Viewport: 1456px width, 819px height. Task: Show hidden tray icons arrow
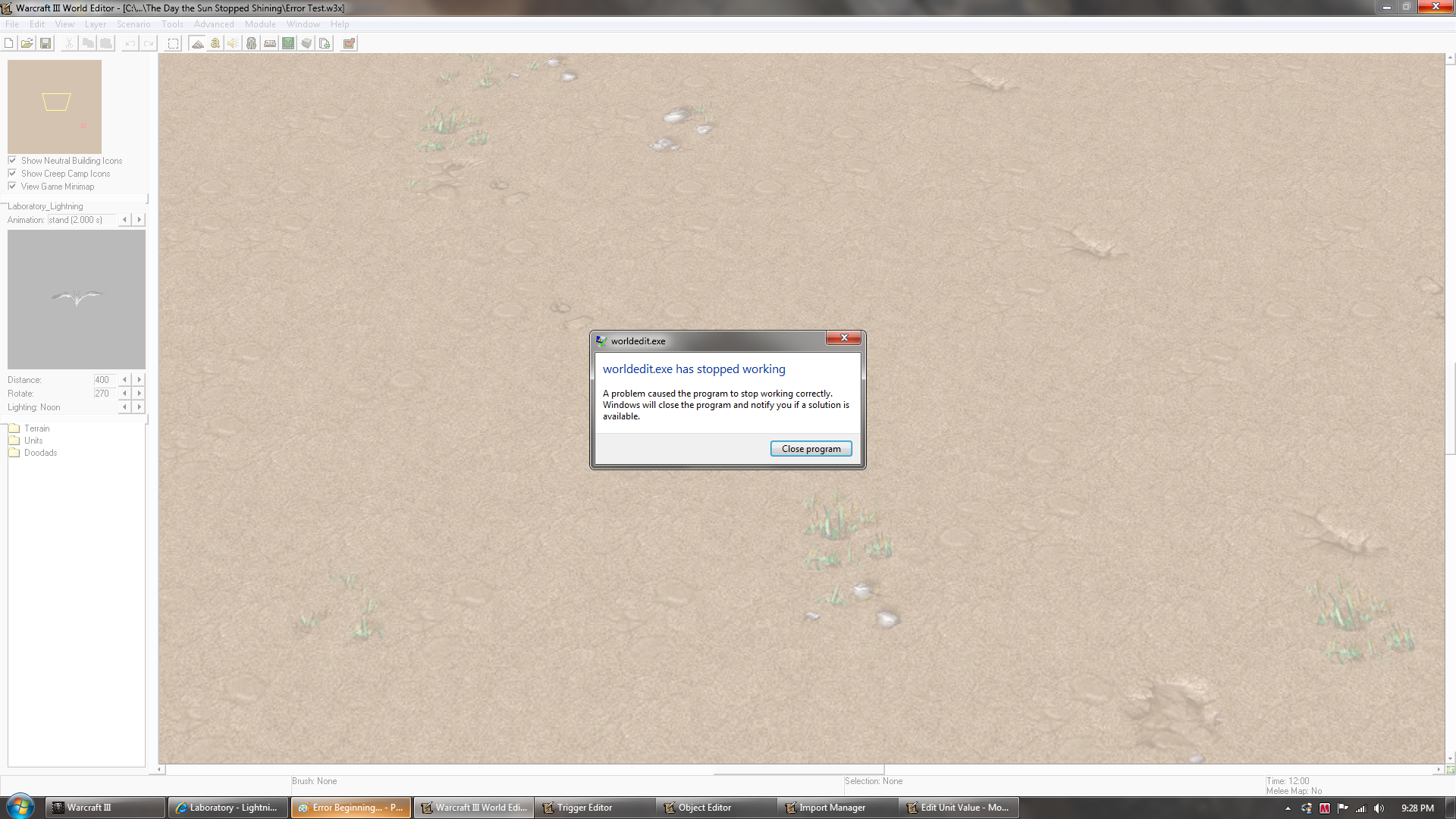point(1288,808)
